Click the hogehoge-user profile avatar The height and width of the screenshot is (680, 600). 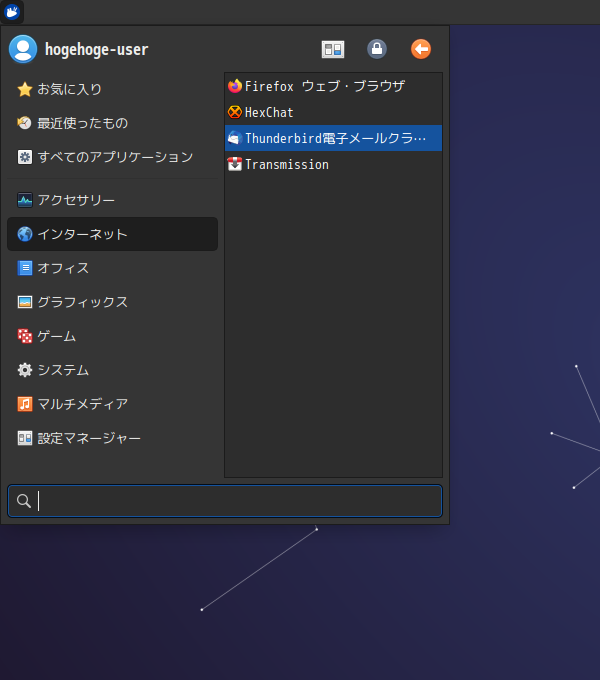pos(23,49)
